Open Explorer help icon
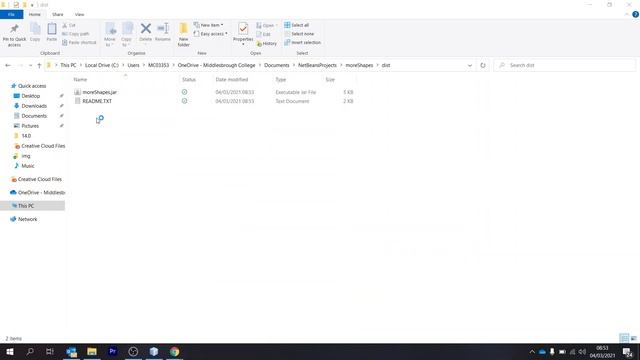The width and height of the screenshot is (640, 360). point(635,14)
